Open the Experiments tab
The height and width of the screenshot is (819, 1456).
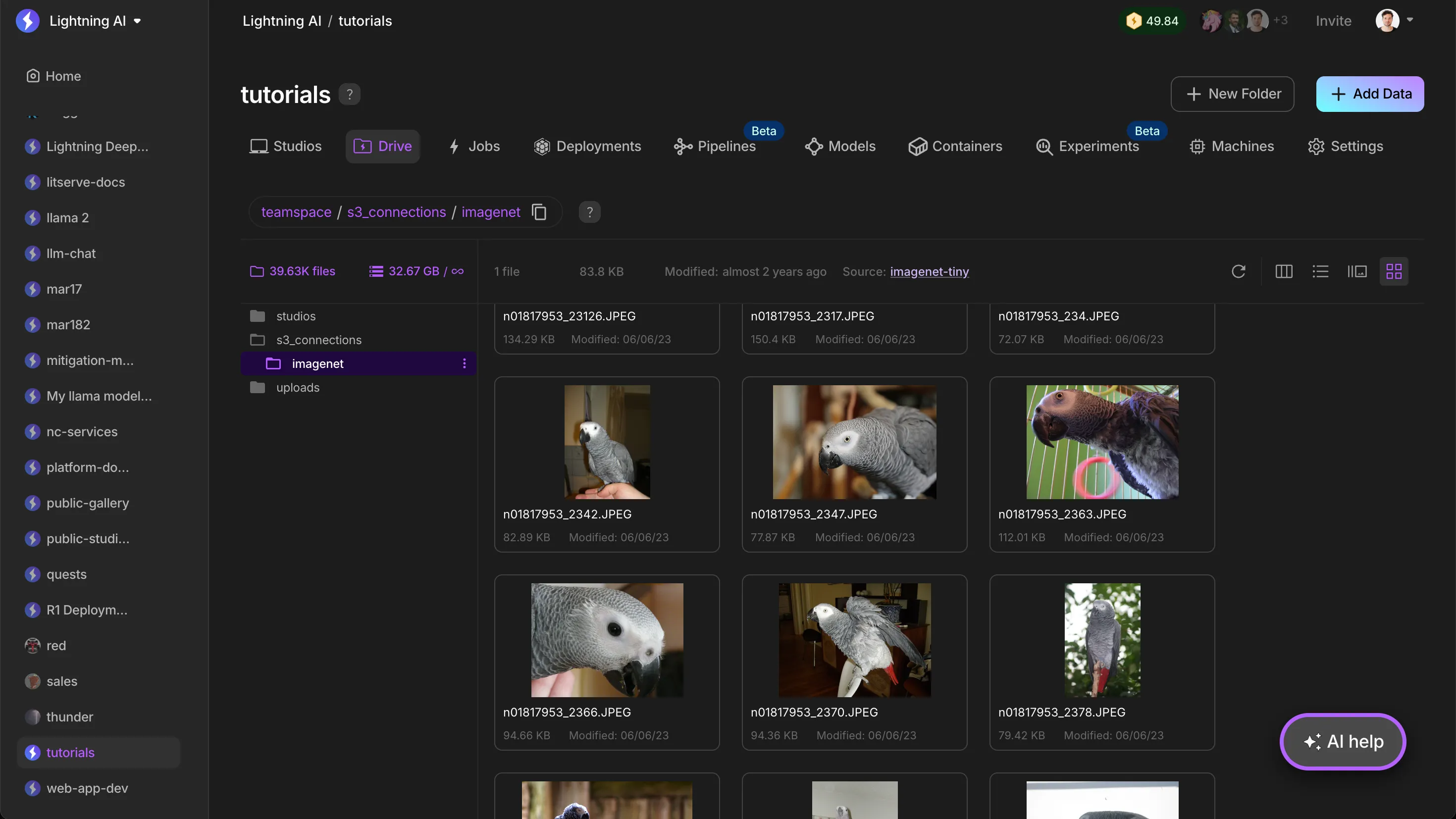[1088, 147]
